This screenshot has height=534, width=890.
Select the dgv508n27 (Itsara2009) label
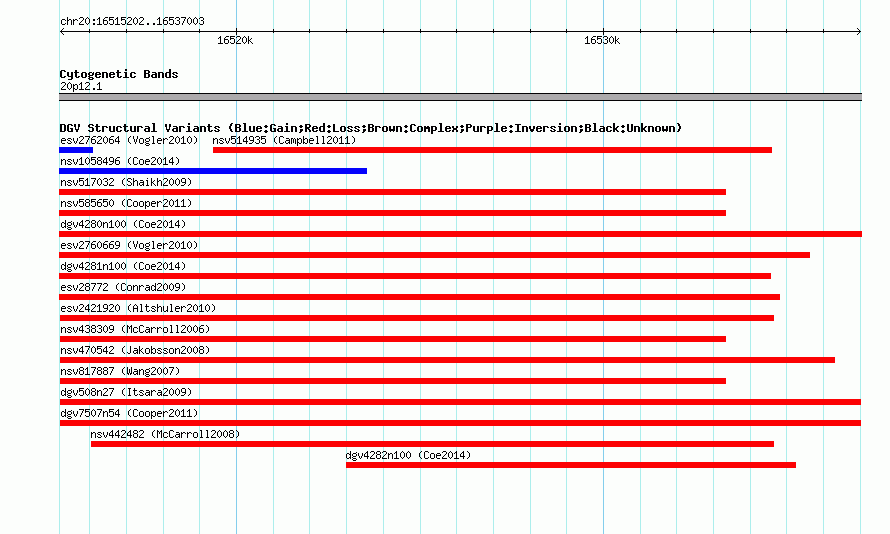(126, 392)
